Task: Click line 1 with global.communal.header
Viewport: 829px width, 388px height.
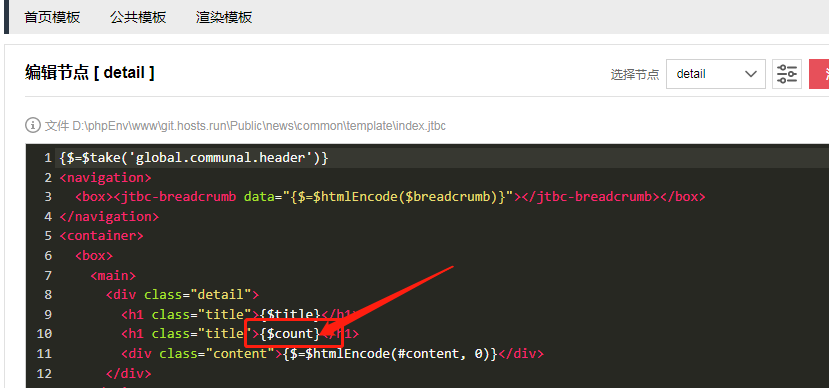Action: point(194,158)
